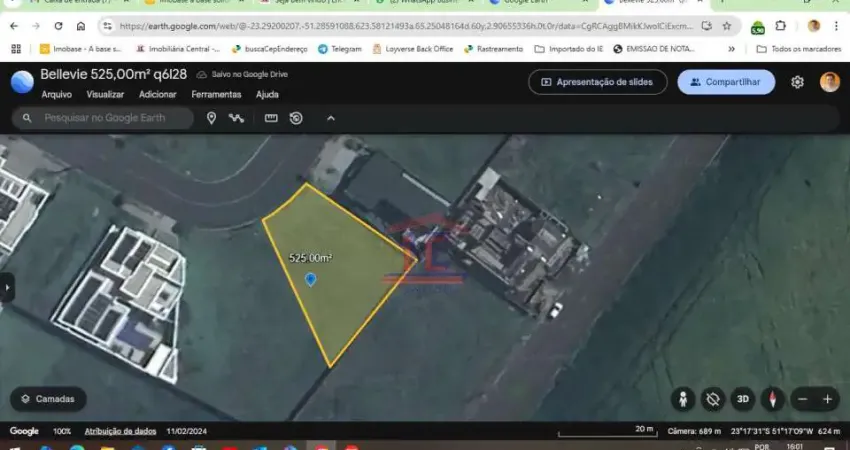The width and height of the screenshot is (850, 450).
Task: Open the Chrome profile avatar
Action: coord(813,26)
